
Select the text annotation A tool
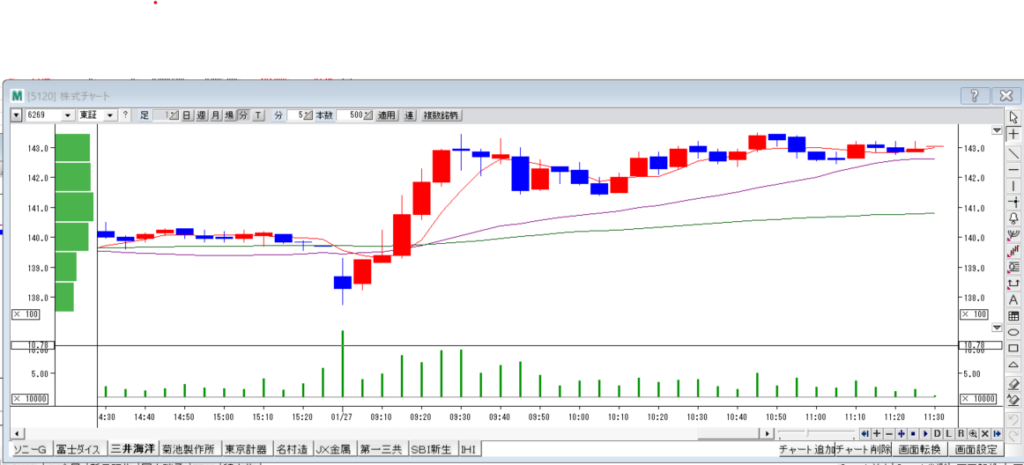tap(1013, 299)
